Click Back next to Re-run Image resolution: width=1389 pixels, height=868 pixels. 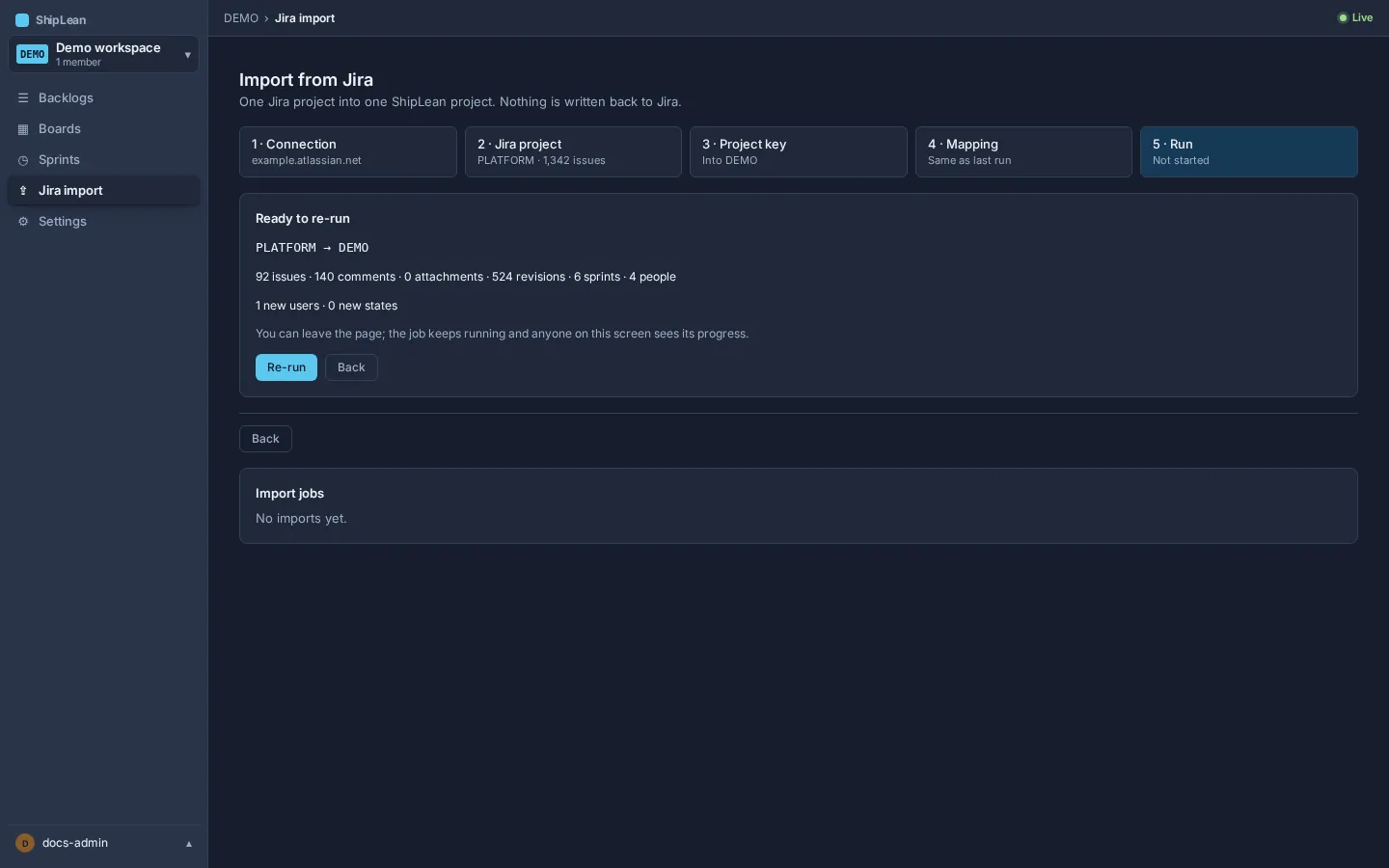(x=351, y=367)
